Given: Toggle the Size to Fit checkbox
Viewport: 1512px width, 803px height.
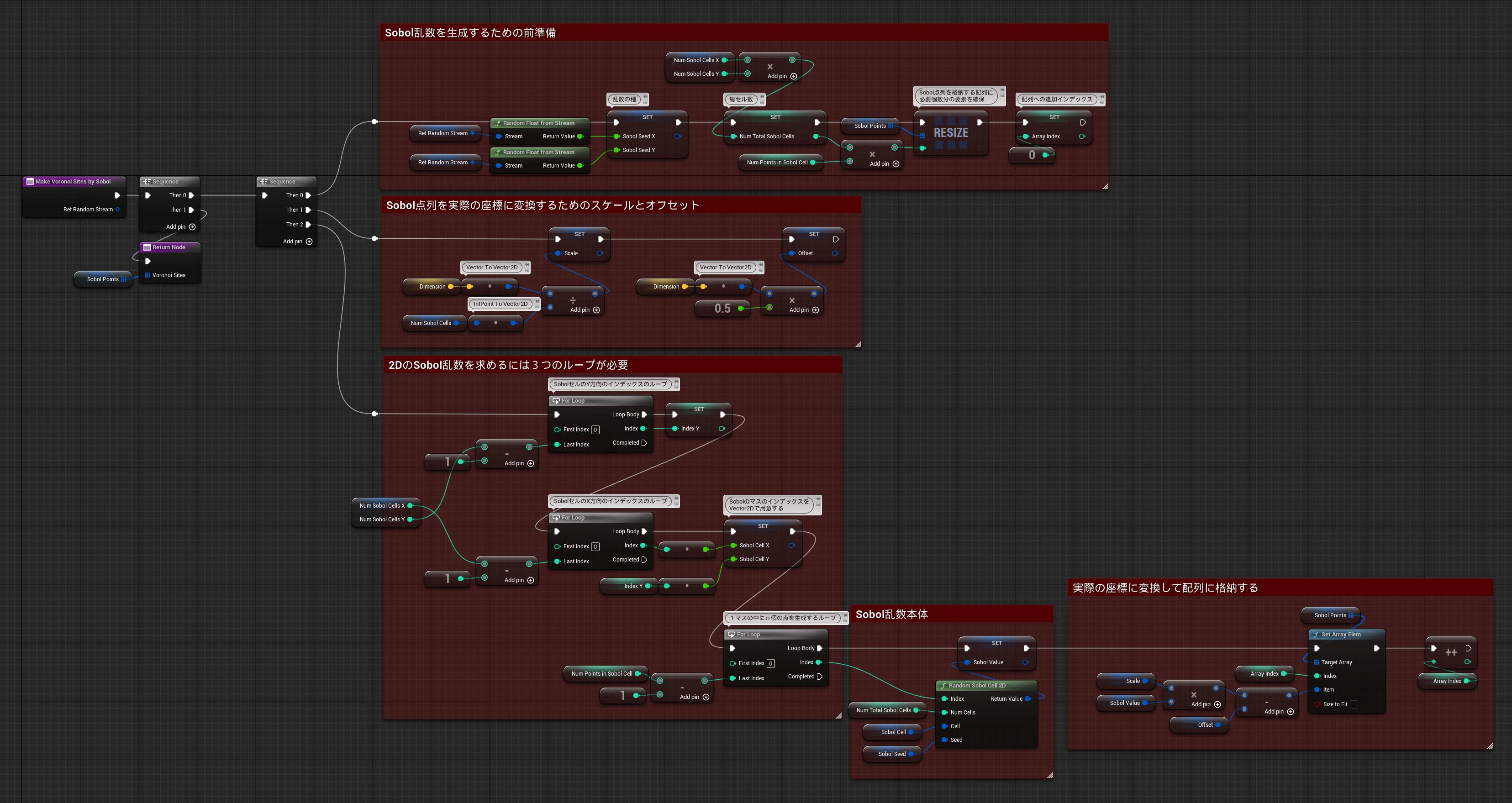Looking at the screenshot, I should tap(1354, 704).
